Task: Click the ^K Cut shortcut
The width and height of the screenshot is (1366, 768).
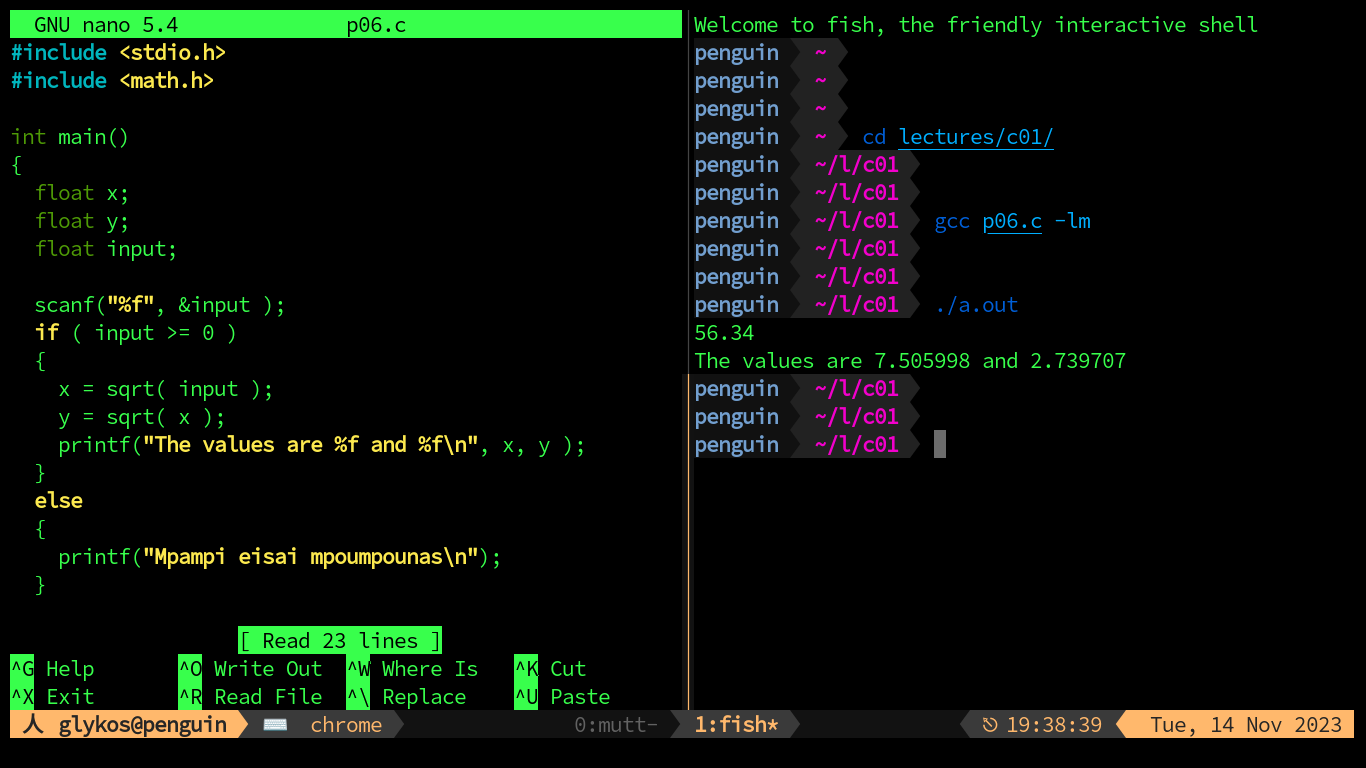Action: 550,669
